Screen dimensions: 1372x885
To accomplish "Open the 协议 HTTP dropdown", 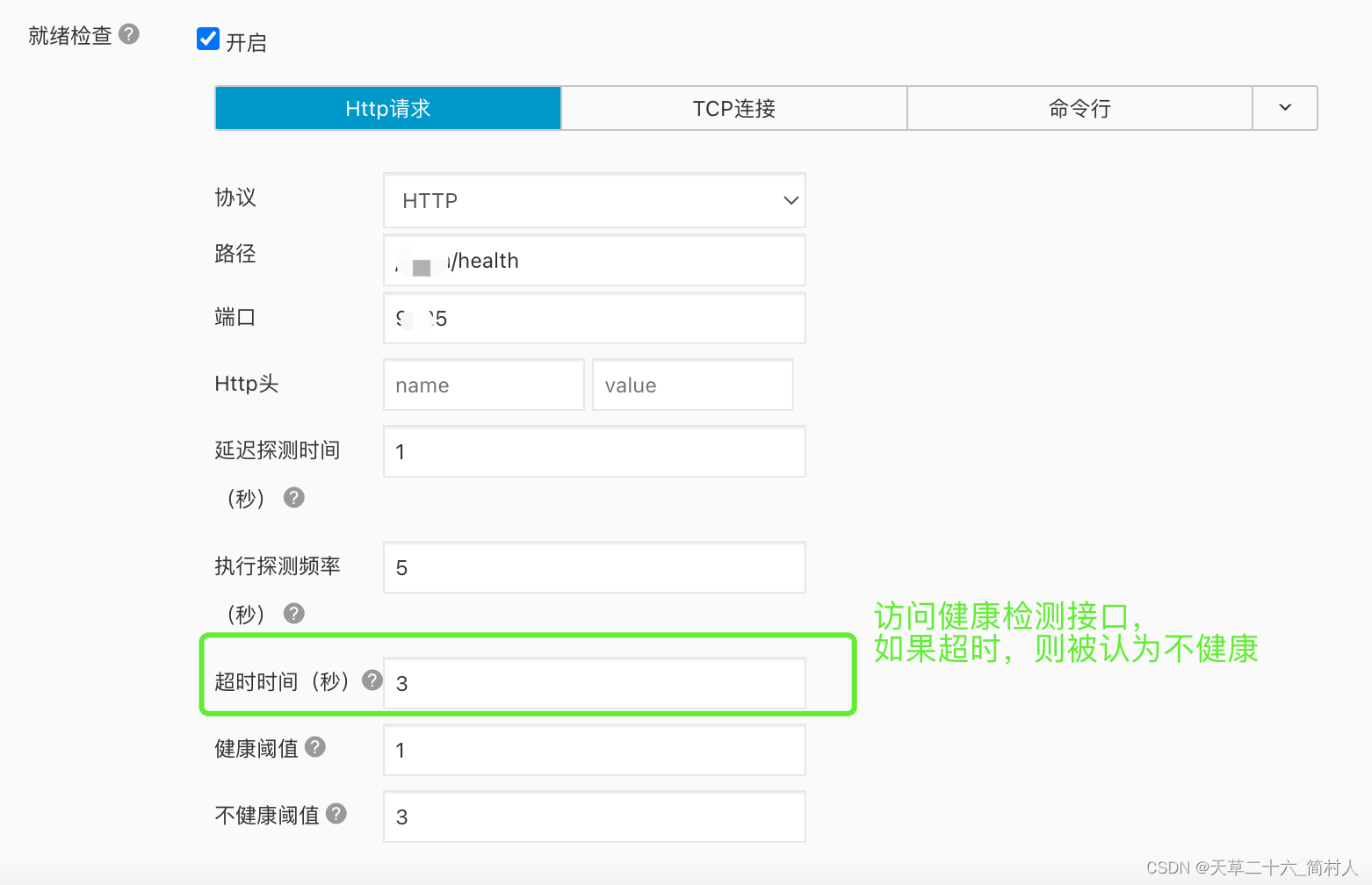I will point(595,200).
